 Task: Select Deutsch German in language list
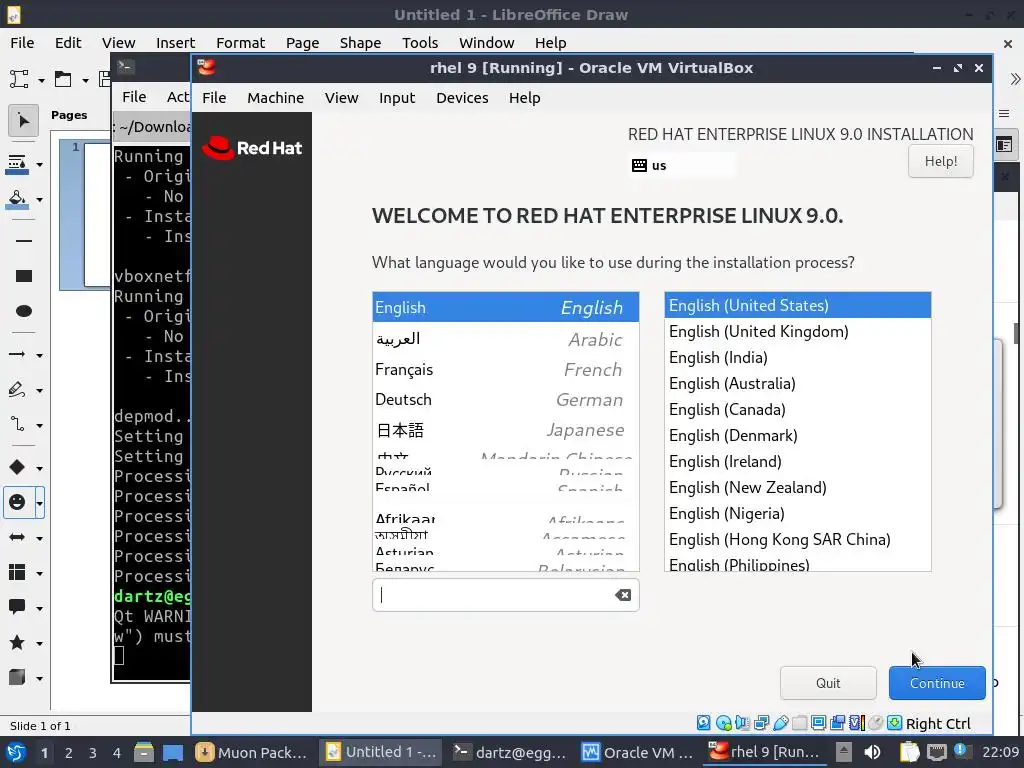[505, 400]
